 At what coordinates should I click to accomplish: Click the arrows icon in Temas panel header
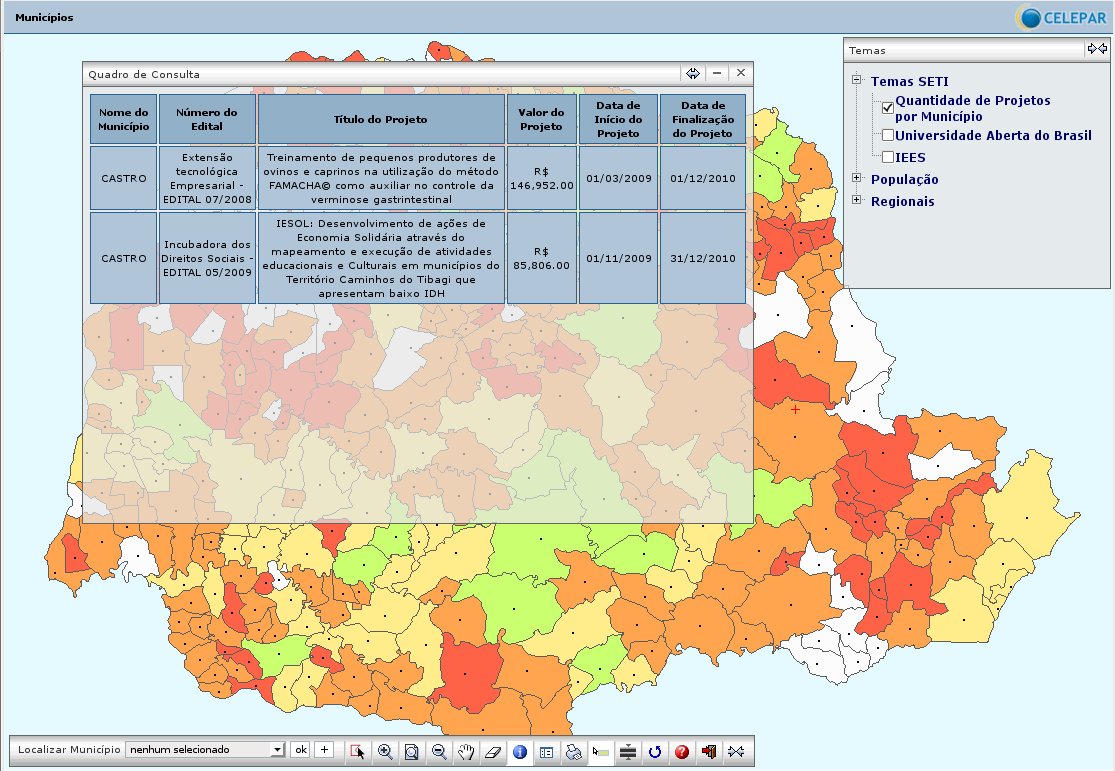tap(1097, 49)
